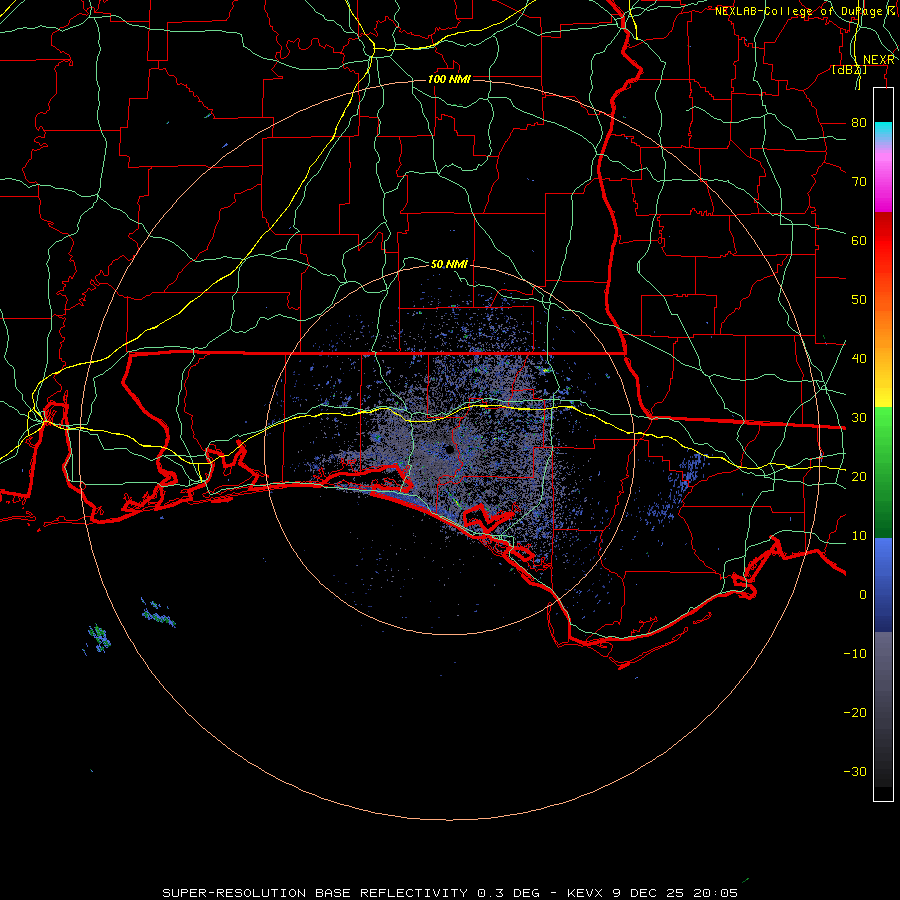Select the 40 value on the dBZ scale

(x=859, y=359)
